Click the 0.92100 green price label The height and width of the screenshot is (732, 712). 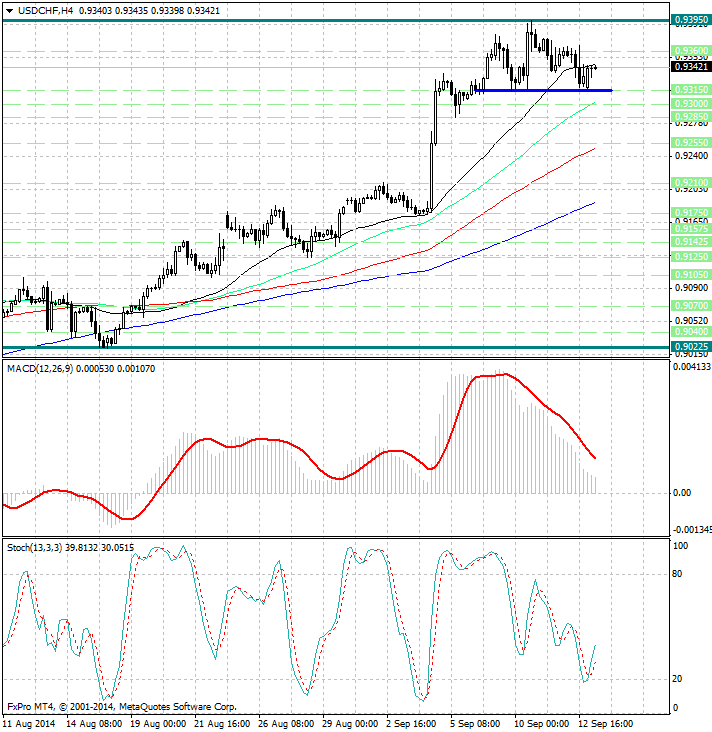pos(691,183)
